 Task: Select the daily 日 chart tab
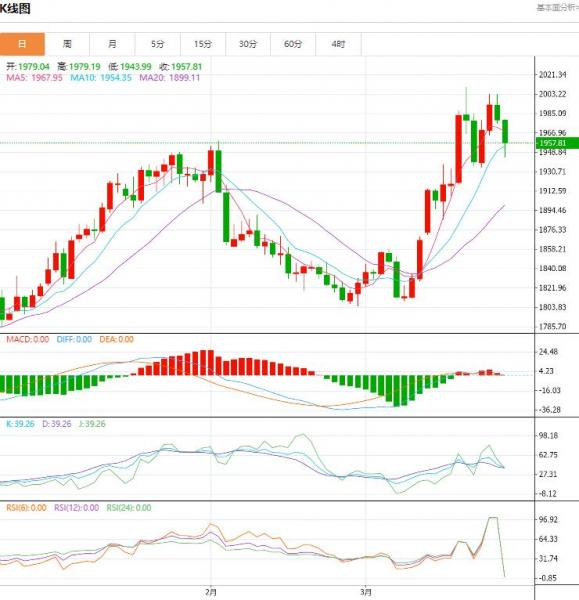coord(22,44)
